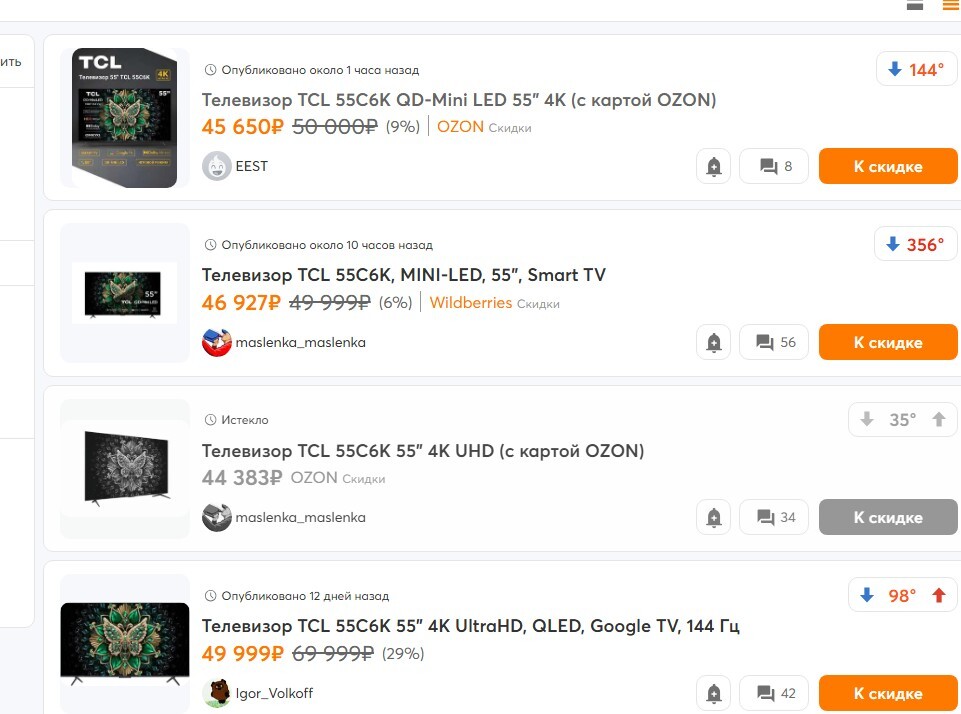The height and width of the screenshot is (714, 961).
Task: Open greyed К скидке for expired deal
Action: tap(888, 517)
